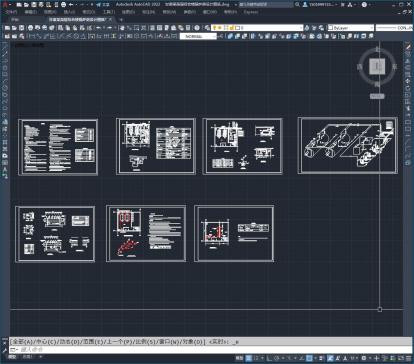
Task: Click the ViewCube top face
Action: coord(377,66)
